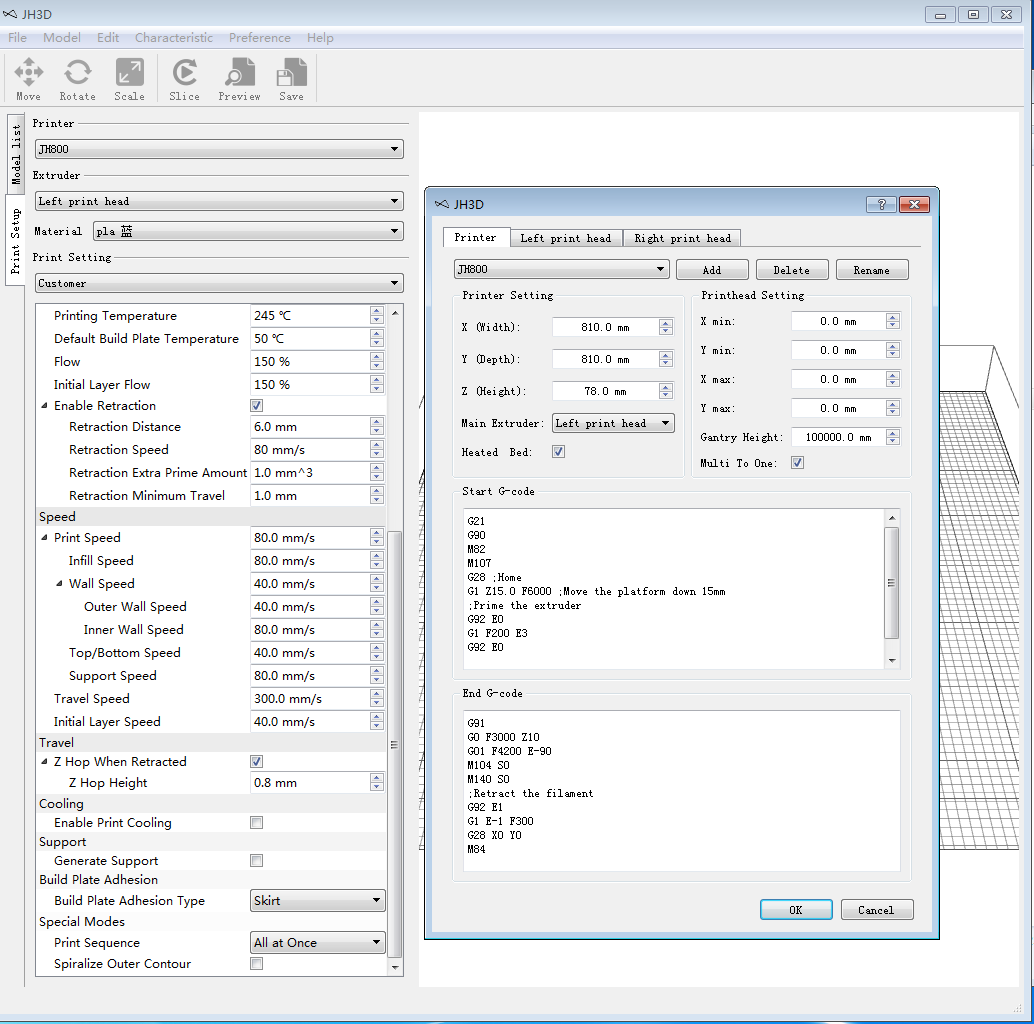Enable the Generate Support checkbox
This screenshot has height=1024, width=1034.
257,861
